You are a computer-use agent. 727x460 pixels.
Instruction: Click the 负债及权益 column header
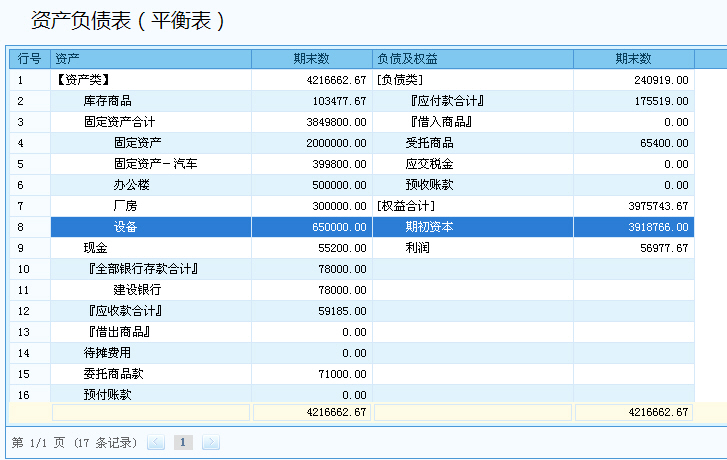point(472,59)
